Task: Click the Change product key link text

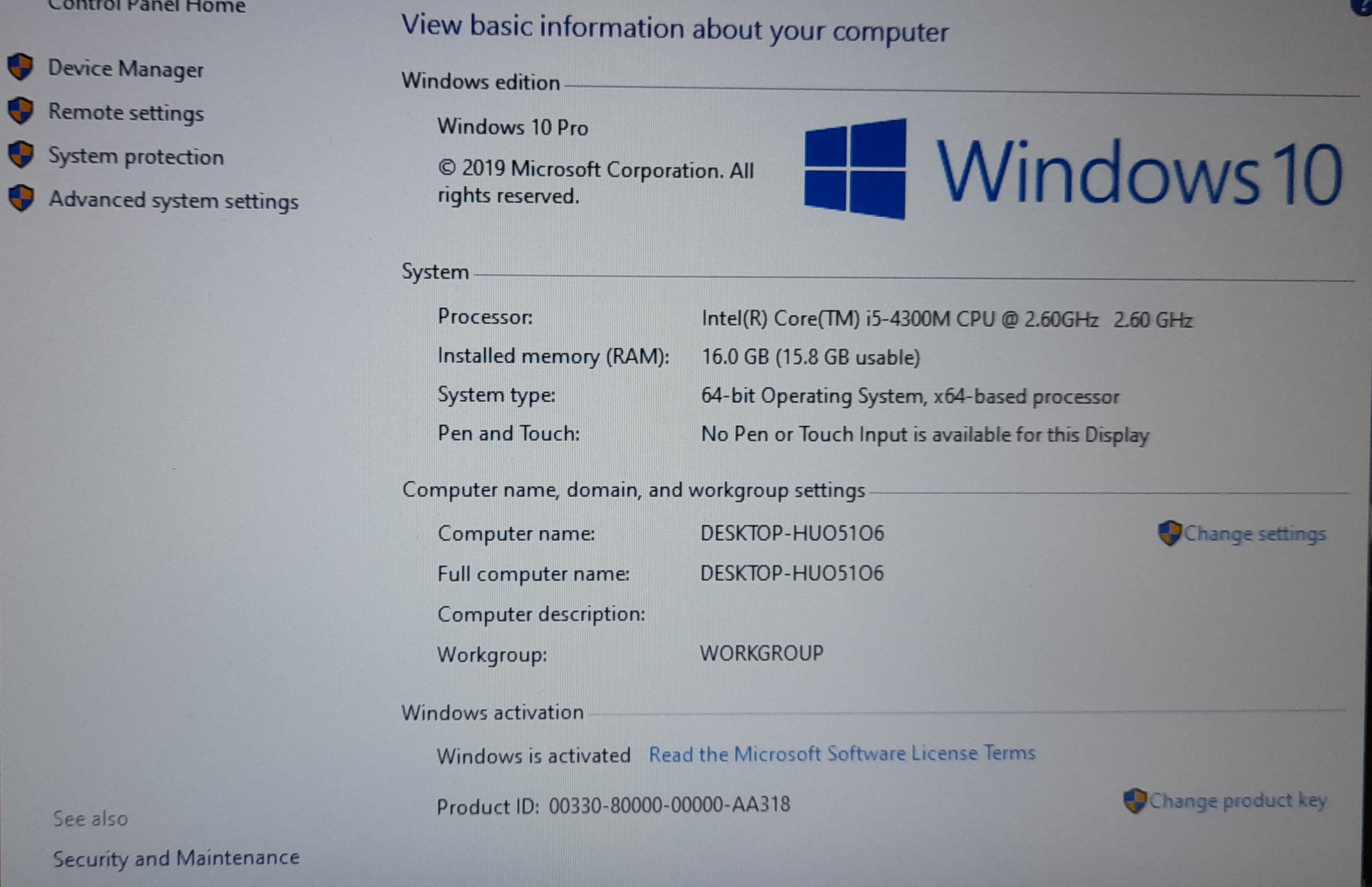Action: pos(1238,801)
